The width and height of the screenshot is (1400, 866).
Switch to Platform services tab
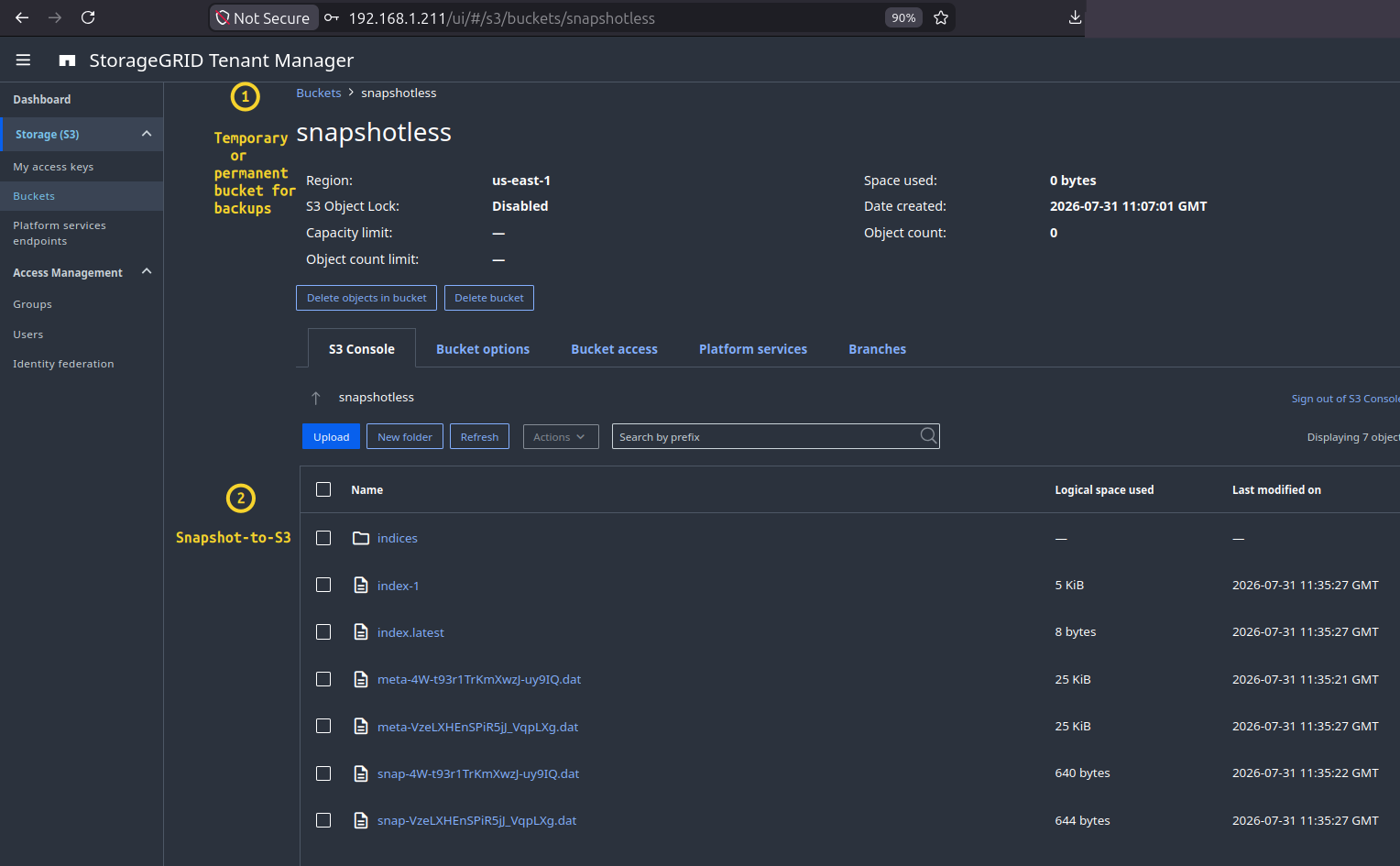pos(753,349)
